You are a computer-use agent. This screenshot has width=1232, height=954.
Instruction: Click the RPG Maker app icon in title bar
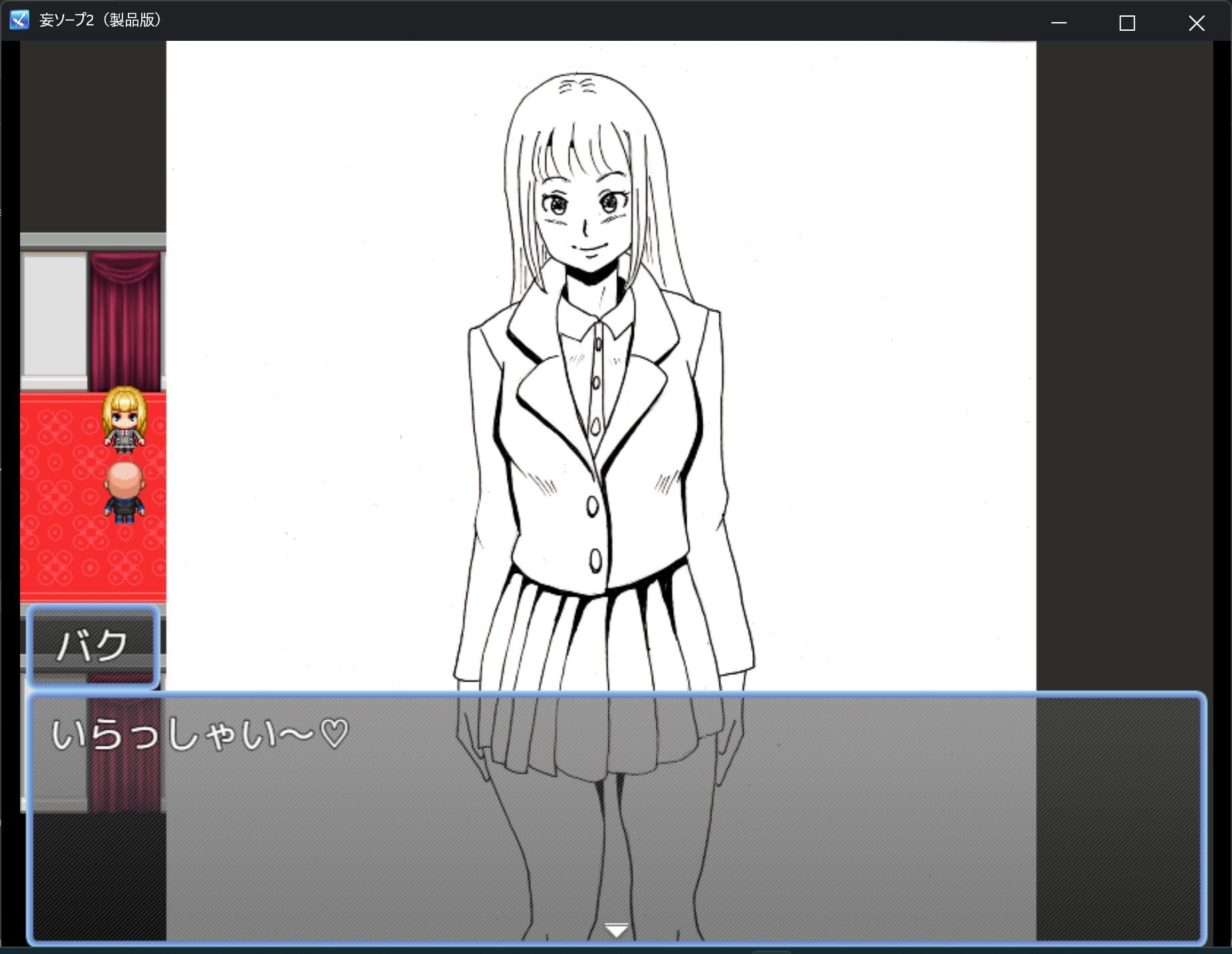coord(18,21)
